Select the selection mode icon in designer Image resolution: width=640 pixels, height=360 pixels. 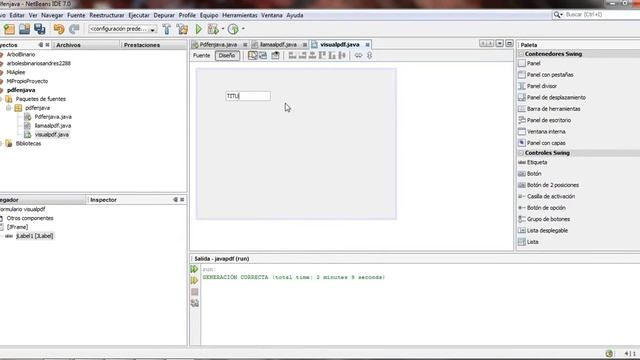pyautogui.click(x=253, y=55)
